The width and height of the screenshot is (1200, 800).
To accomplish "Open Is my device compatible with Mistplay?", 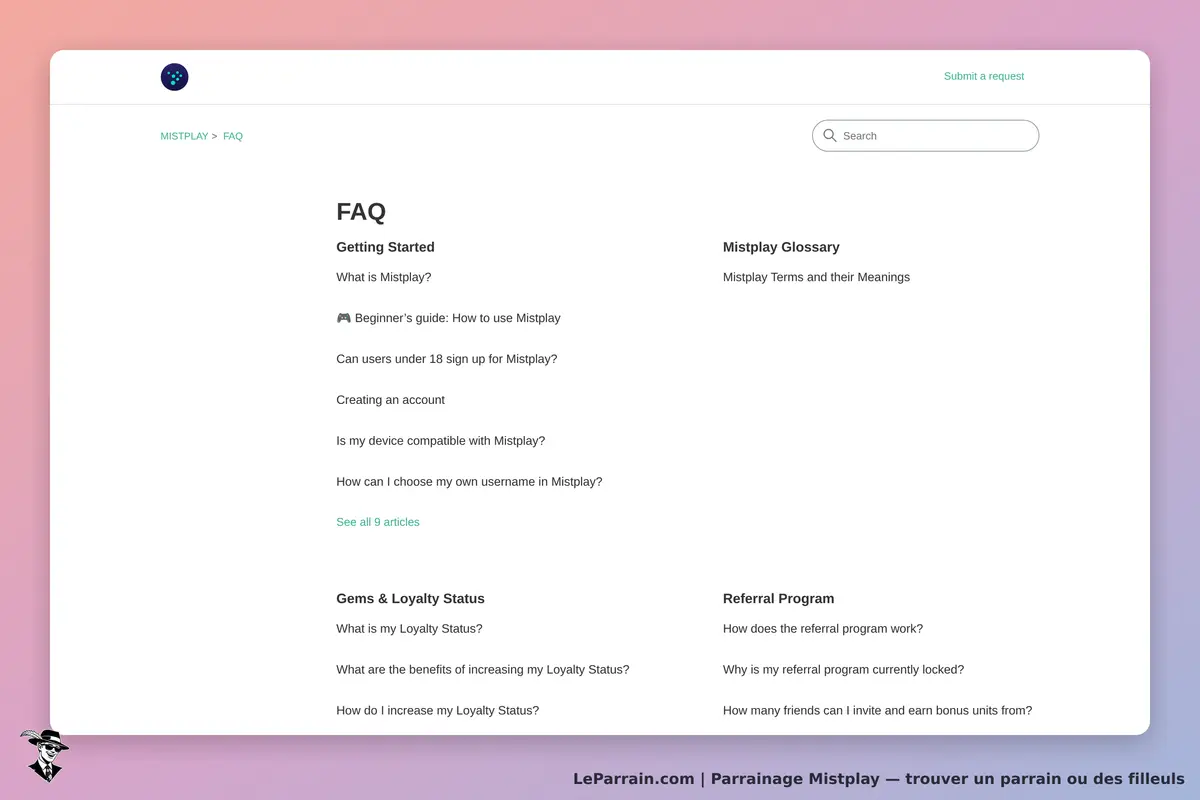I will point(441,441).
